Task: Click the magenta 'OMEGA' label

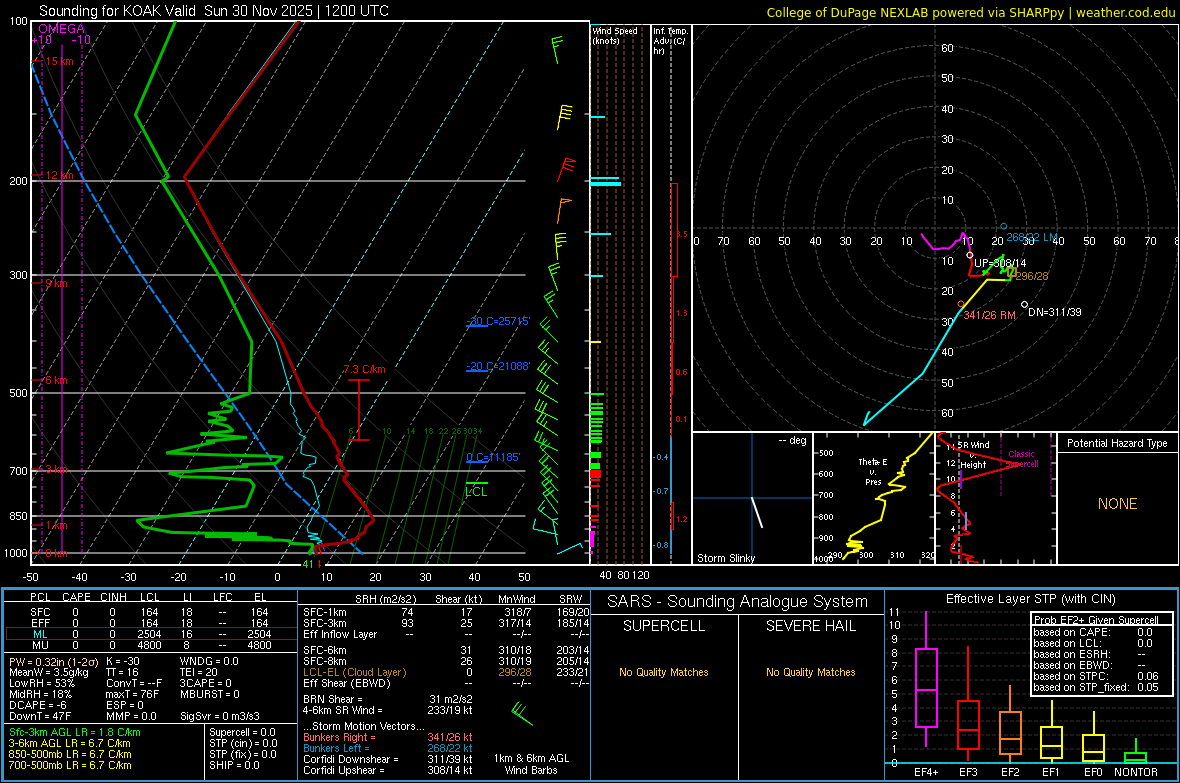Action: click(x=62, y=29)
